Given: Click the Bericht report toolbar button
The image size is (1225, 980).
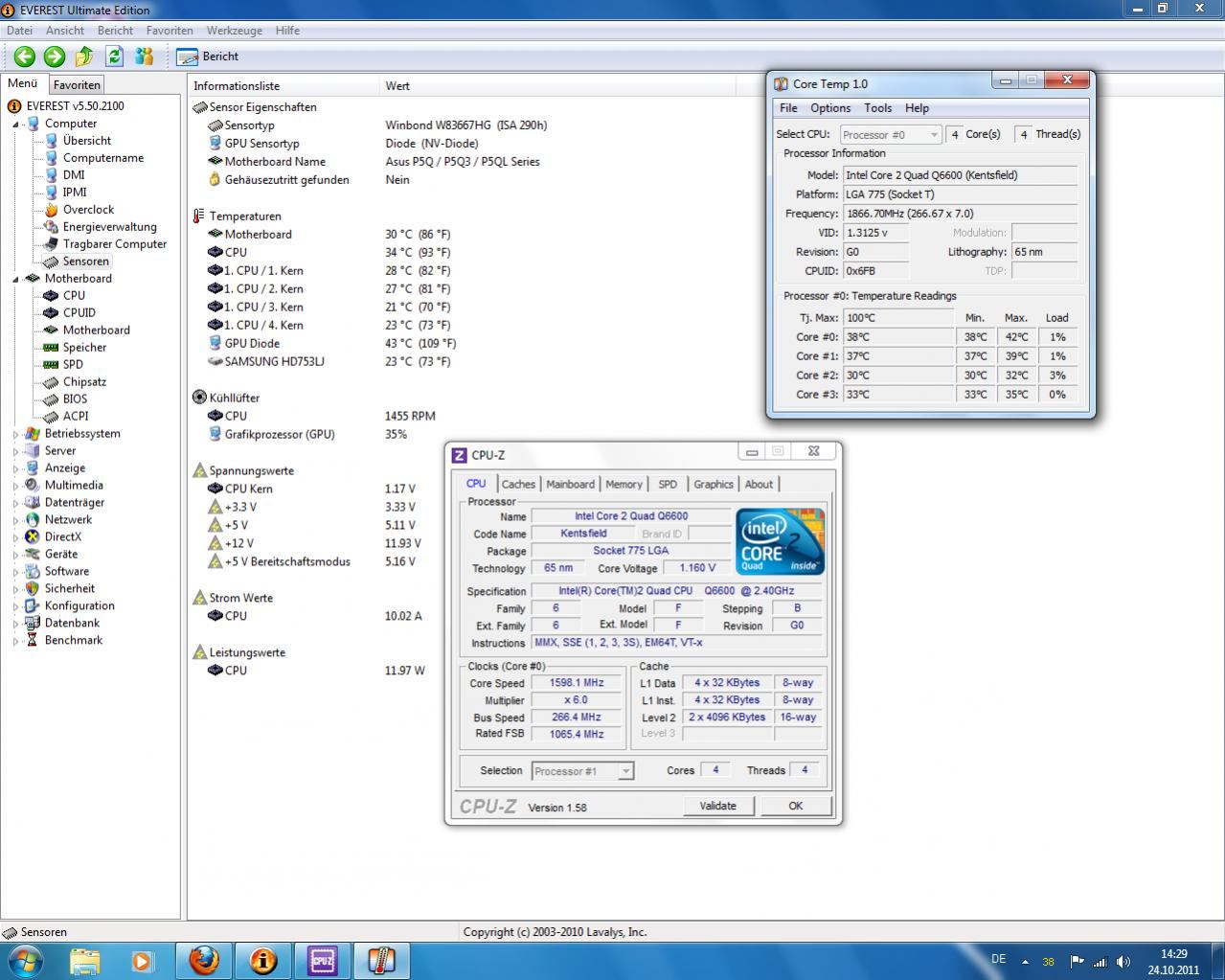Looking at the screenshot, I should 207,57.
